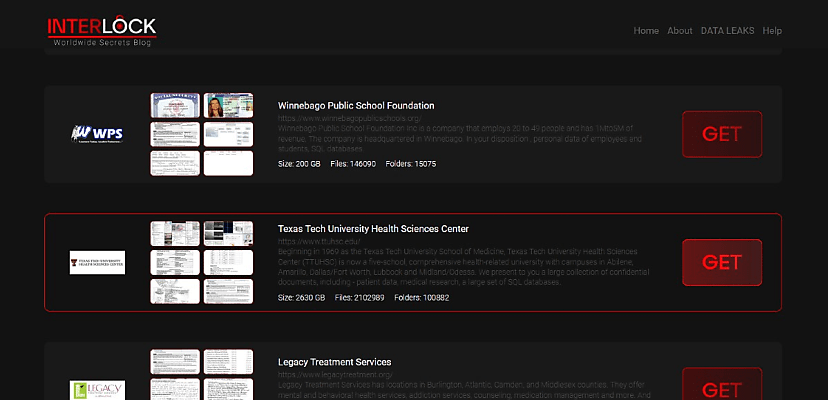Open the Texas Tech University Health Sciences Center title
The width and height of the screenshot is (828, 400).
pyautogui.click(x=373, y=229)
